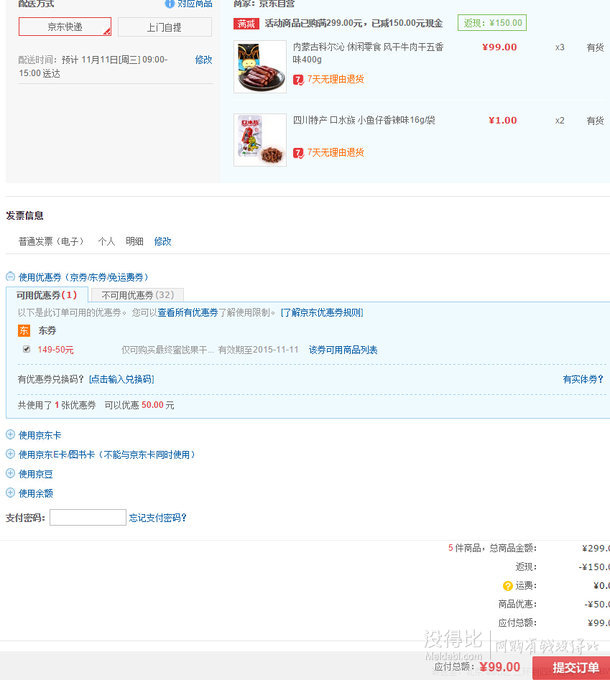610x680 pixels.
Task: Click the red 满减 promotion badge
Action: coord(246,23)
